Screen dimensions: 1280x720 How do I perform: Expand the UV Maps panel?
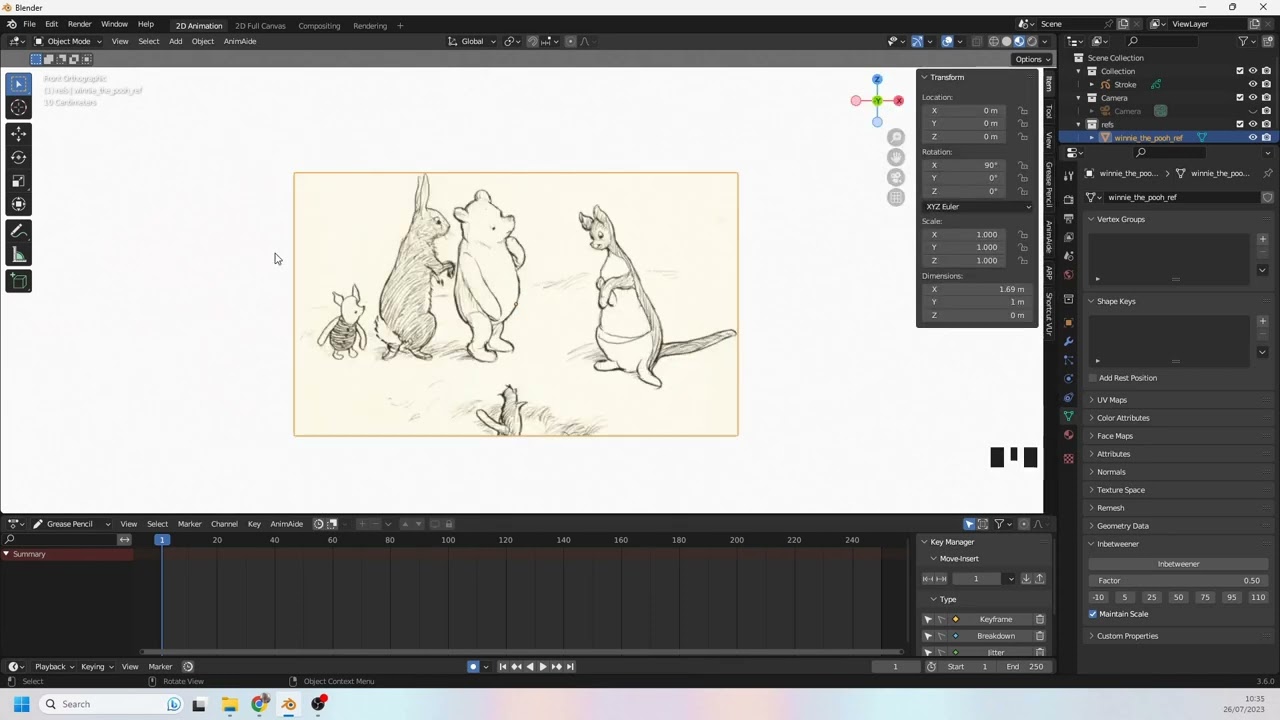pyautogui.click(x=1110, y=400)
